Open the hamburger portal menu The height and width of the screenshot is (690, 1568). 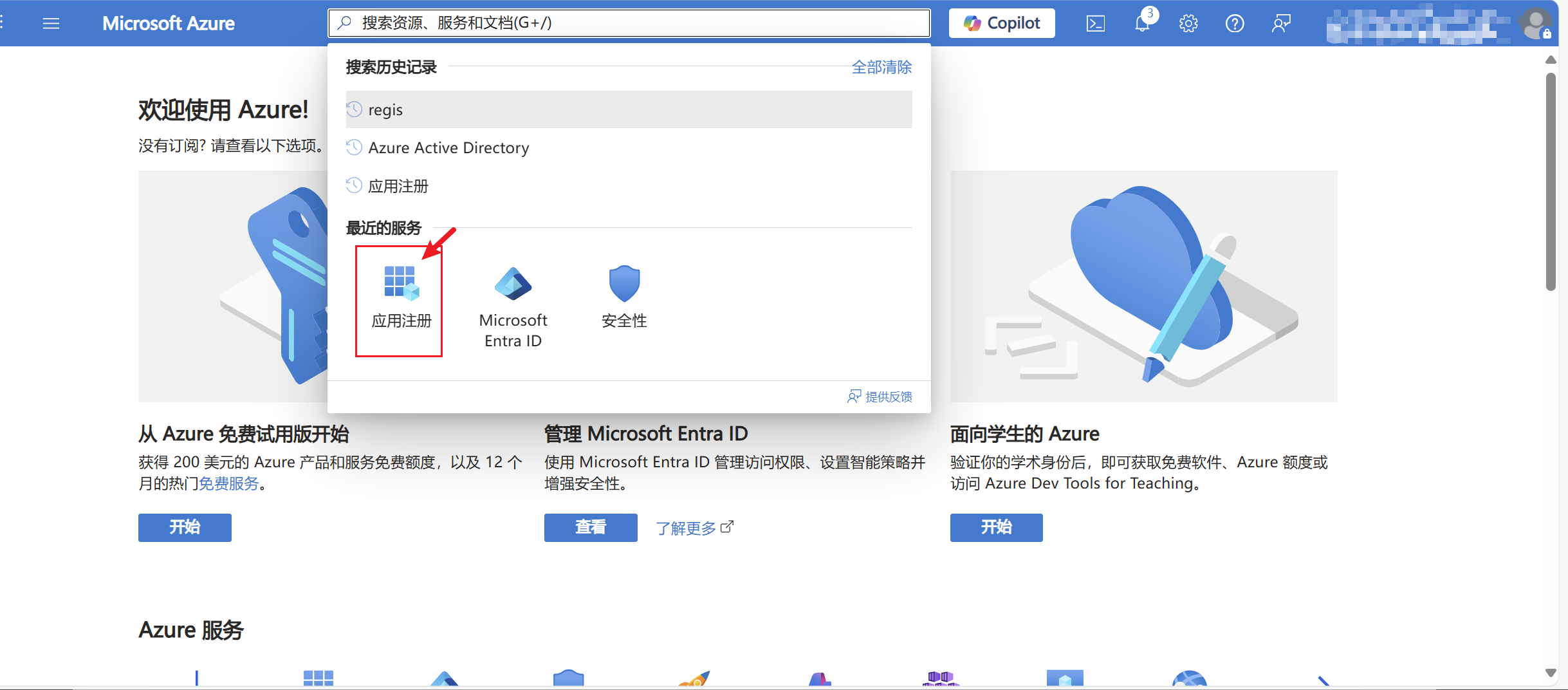[51, 24]
